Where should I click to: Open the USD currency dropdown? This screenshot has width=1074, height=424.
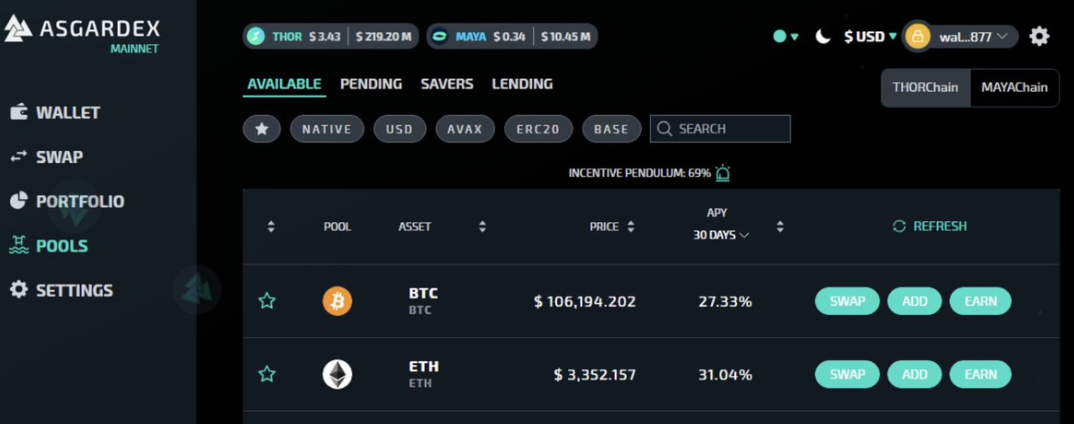870,36
